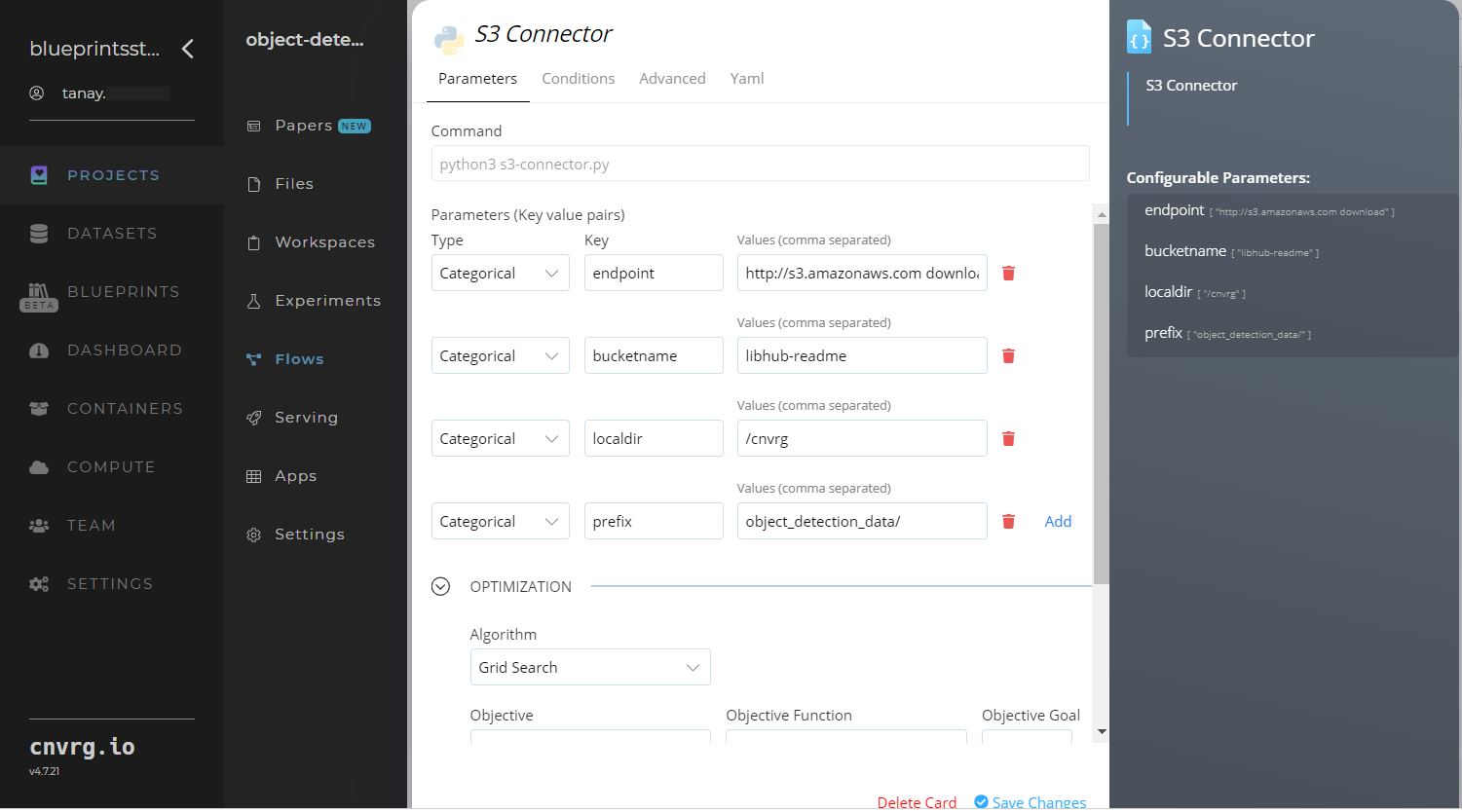
Task: Open Experiments in the project menu
Action: click(328, 301)
